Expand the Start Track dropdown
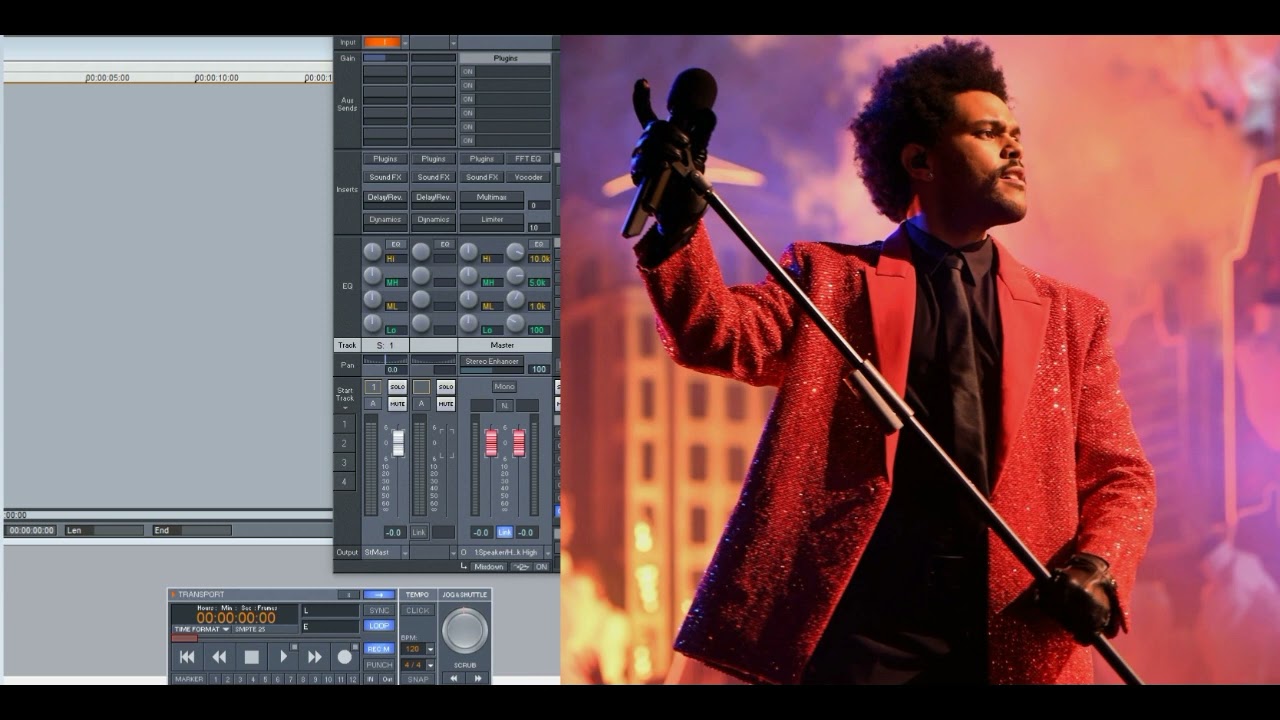 tap(345, 408)
